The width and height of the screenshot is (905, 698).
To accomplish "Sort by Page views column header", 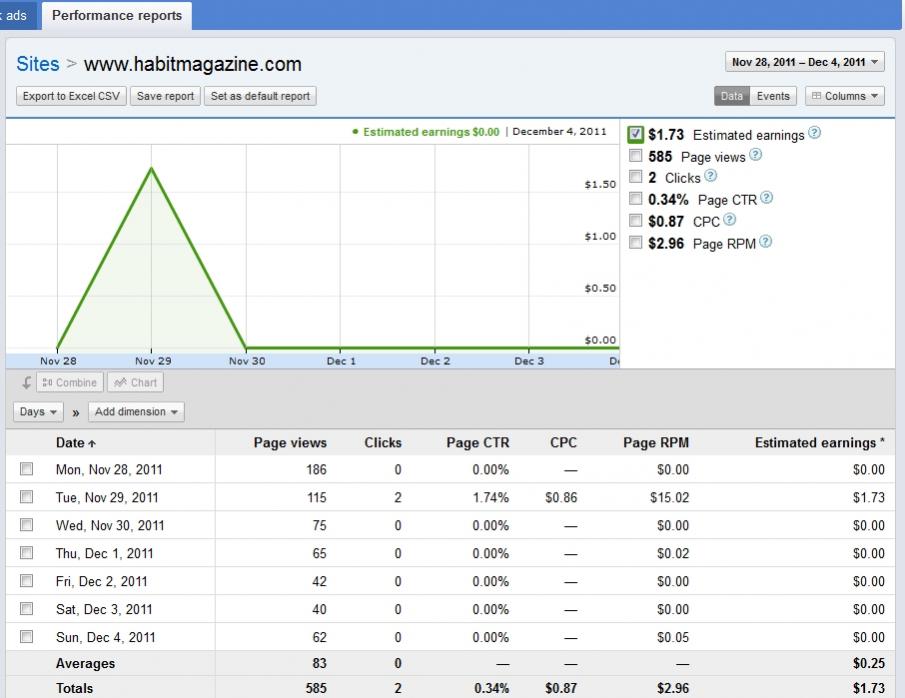I will [x=290, y=443].
